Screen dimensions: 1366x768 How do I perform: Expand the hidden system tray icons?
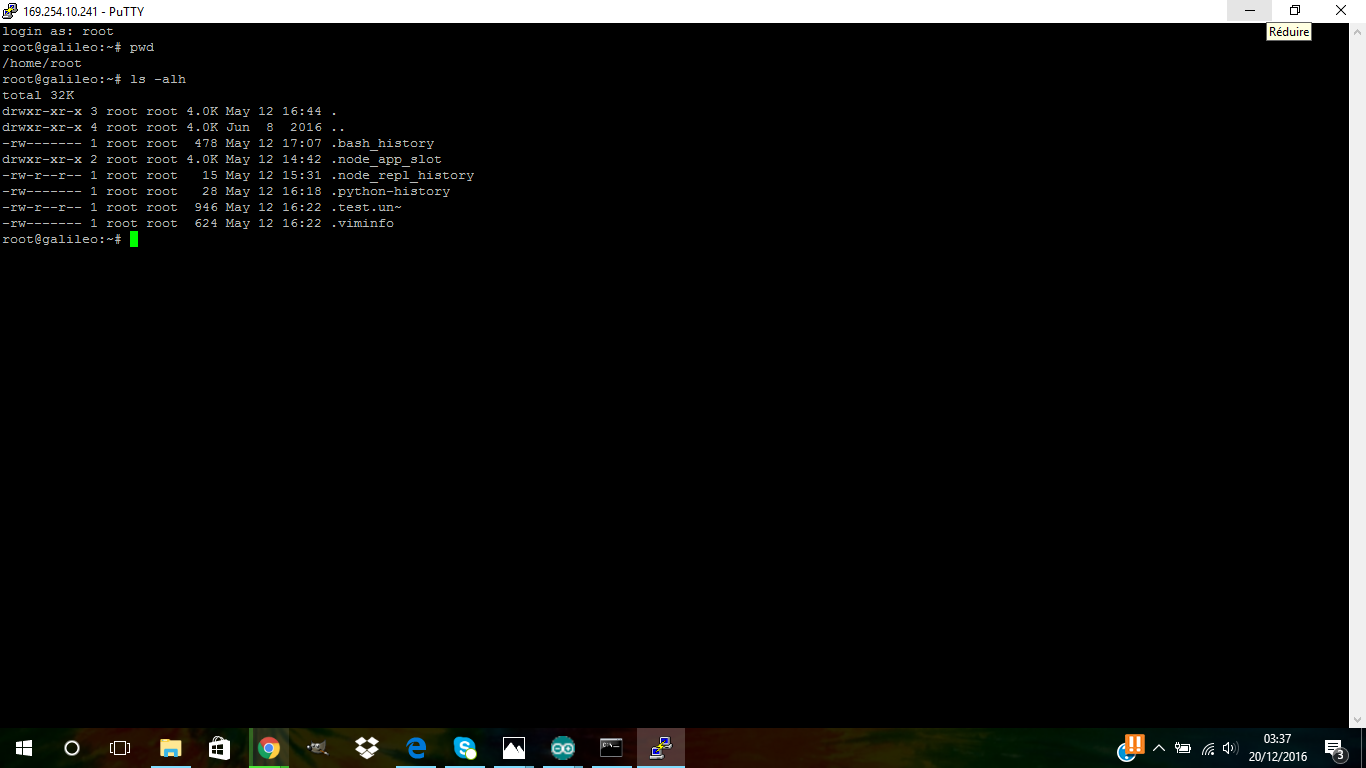tap(1159, 748)
